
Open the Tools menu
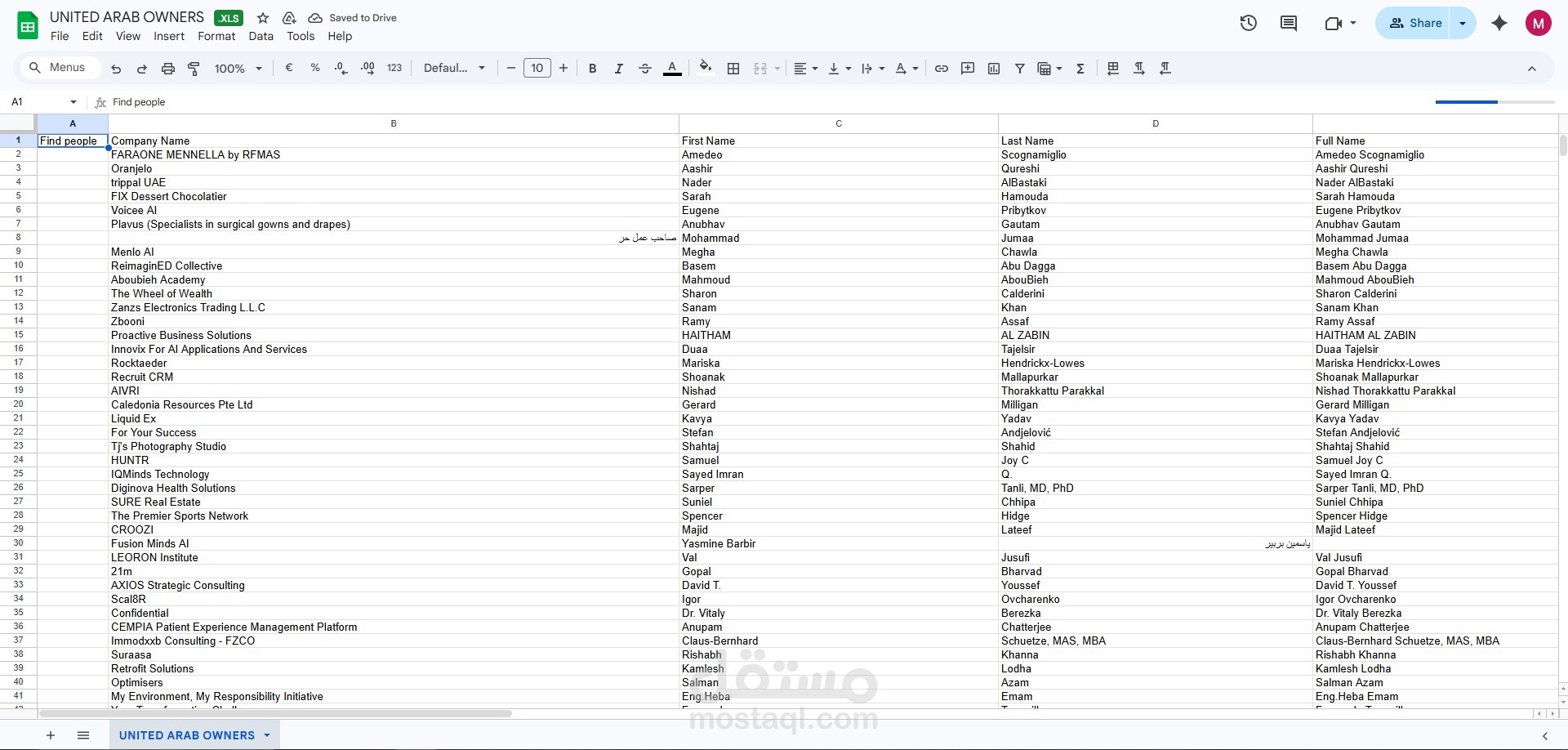(301, 36)
